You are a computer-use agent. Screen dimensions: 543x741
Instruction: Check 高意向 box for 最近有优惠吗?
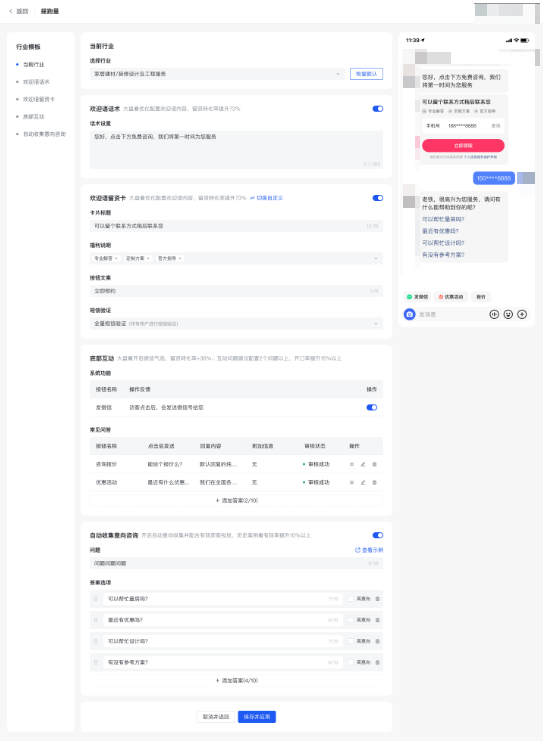(351, 620)
